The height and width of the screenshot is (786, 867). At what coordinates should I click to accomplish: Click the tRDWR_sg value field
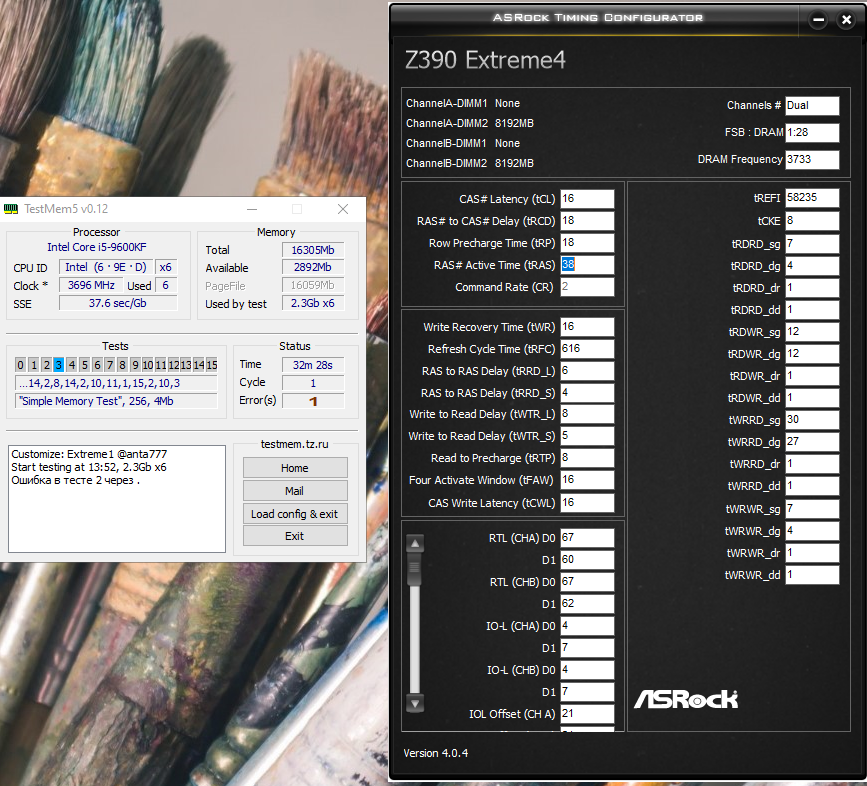812,332
